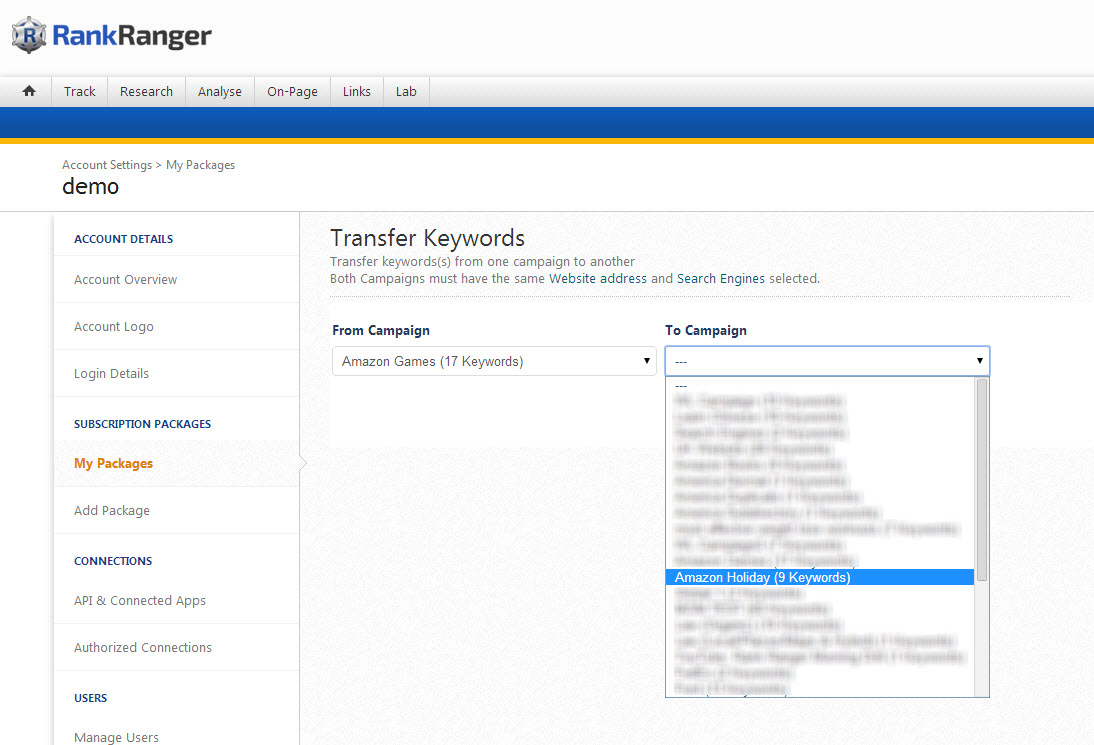1094x745 pixels.
Task: Open the Track menu
Action: (x=80, y=91)
